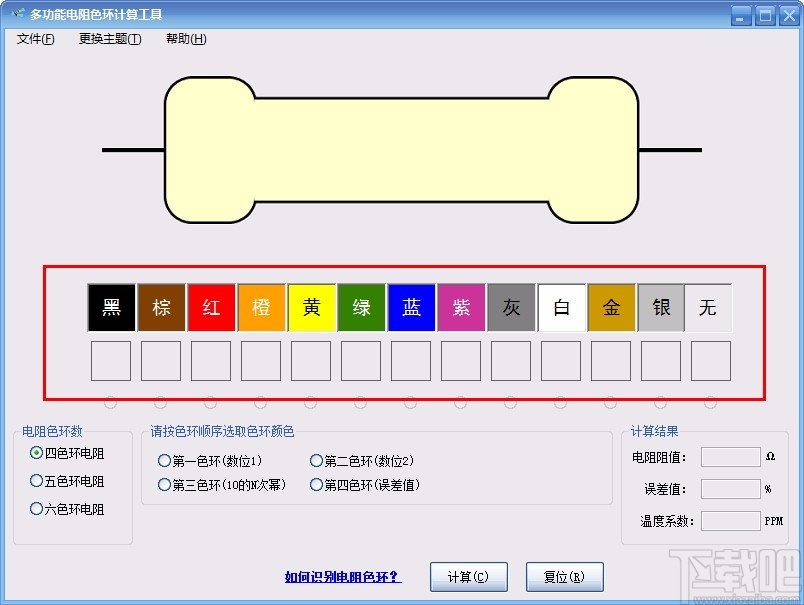
Task: Open the 更换主题(T) menu
Action: tap(108, 39)
